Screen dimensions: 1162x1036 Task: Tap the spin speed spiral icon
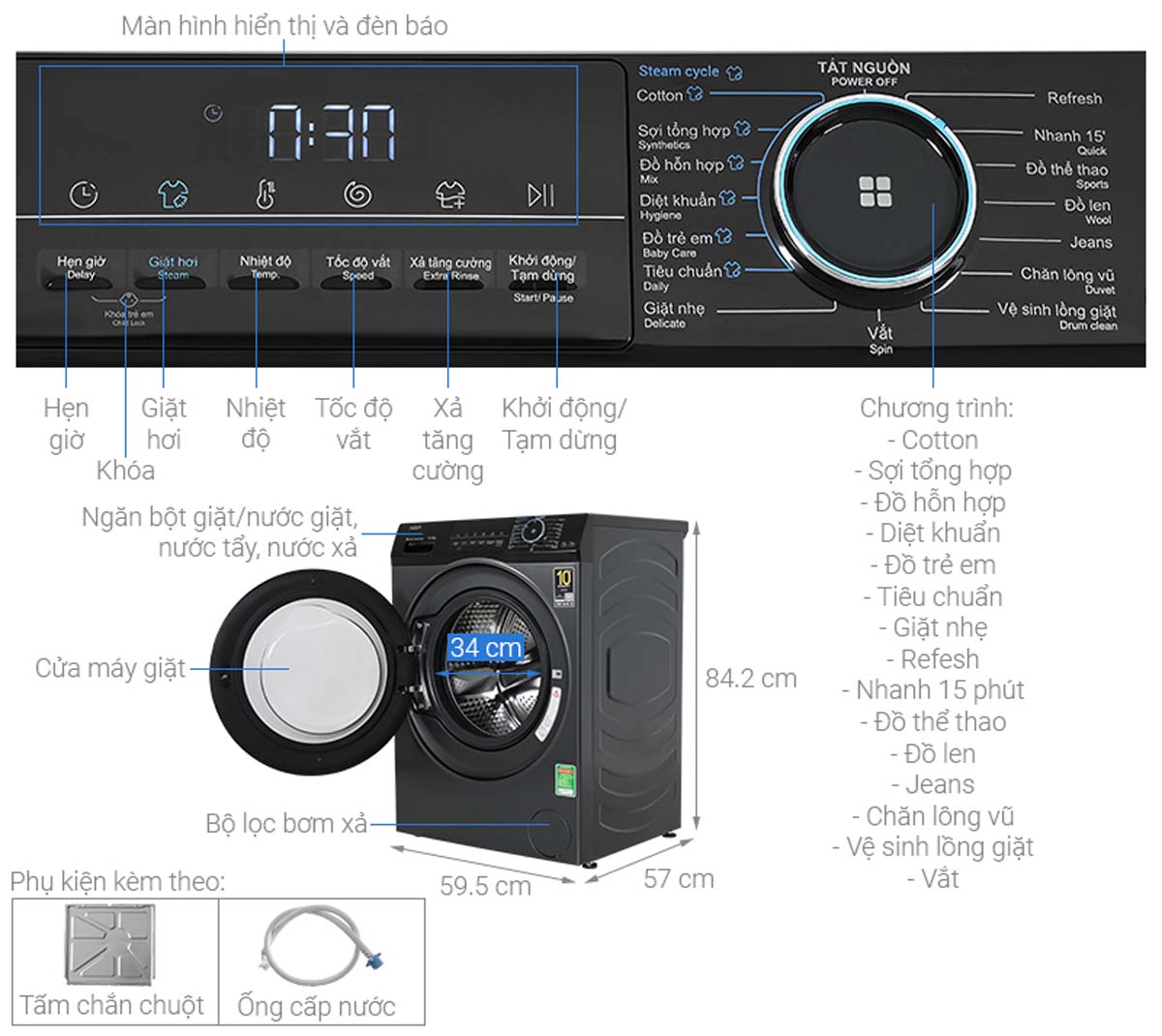pos(357,195)
